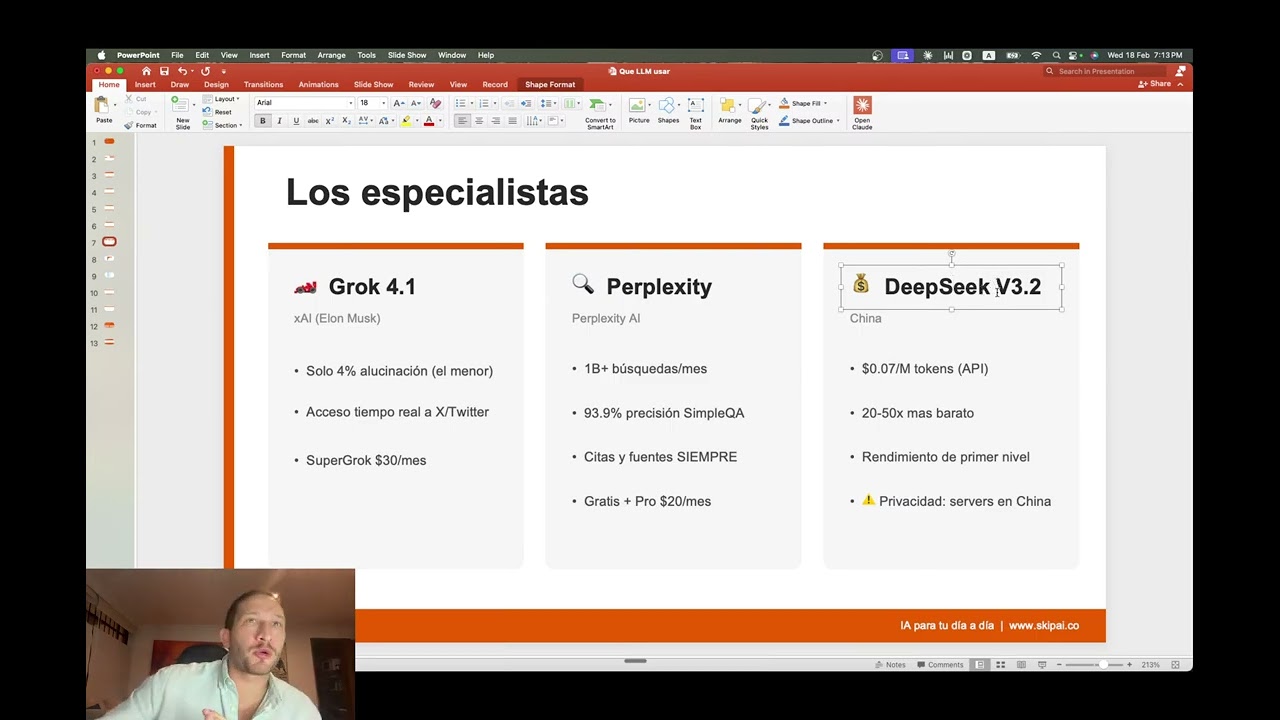This screenshot has height=720, width=1280.
Task: Open the Claude add-in
Action: 862,112
